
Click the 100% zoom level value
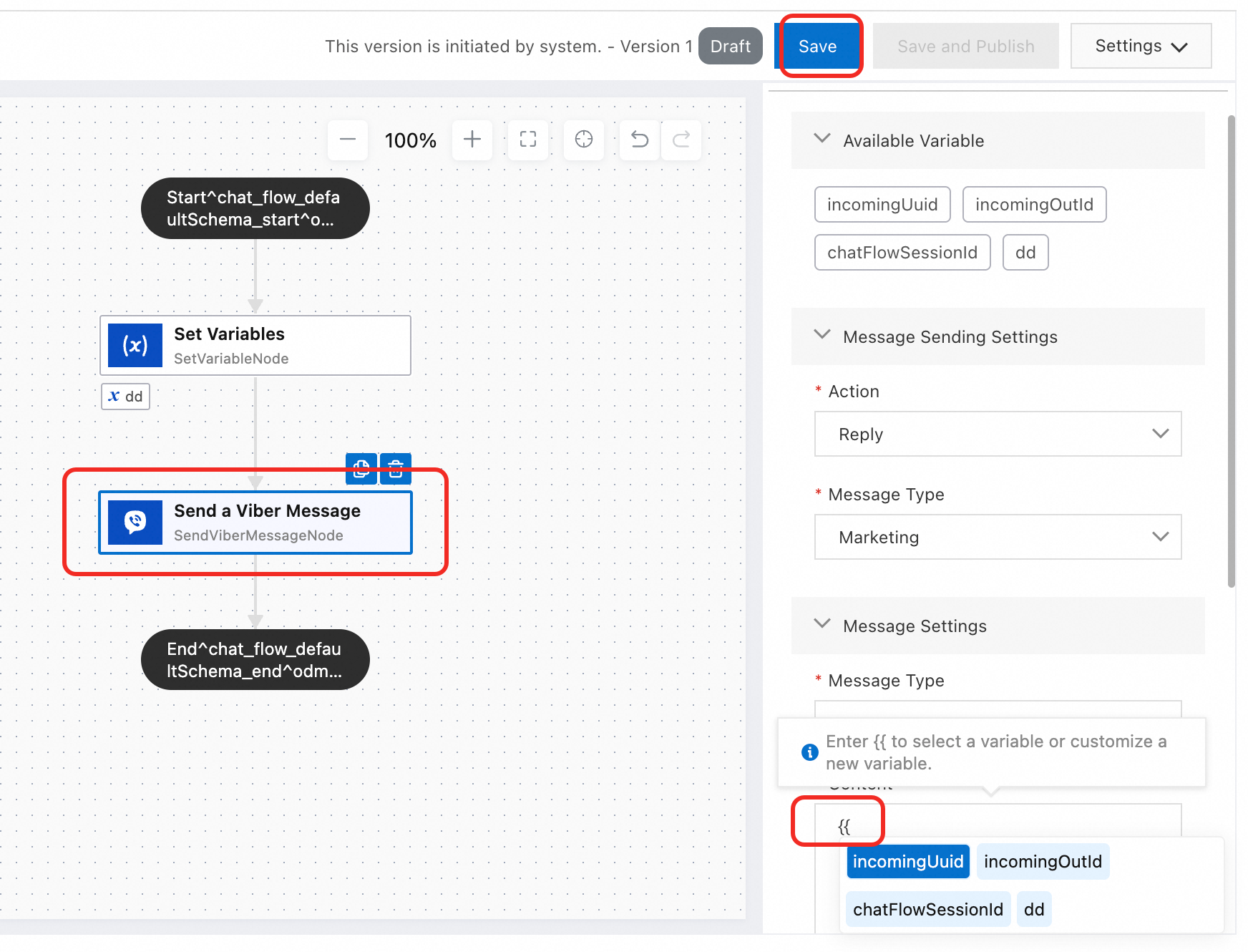click(411, 140)
